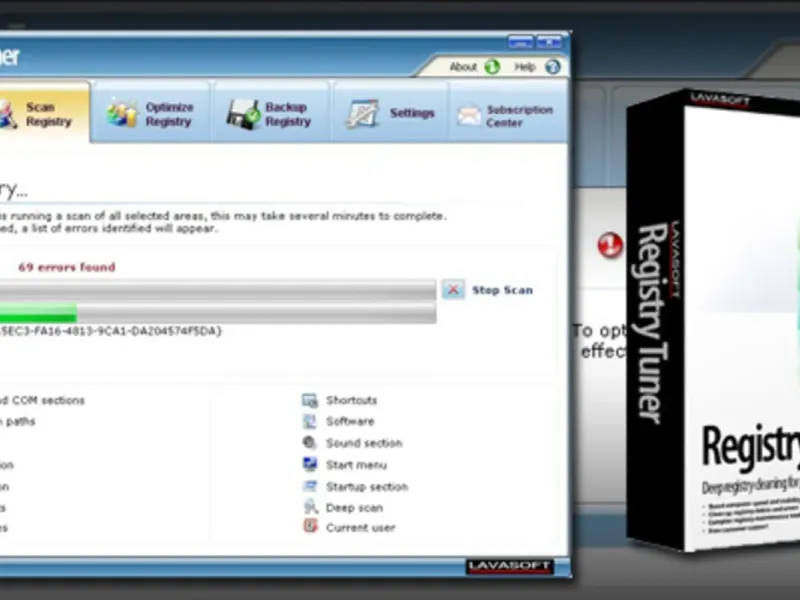Select the Start menu text label
800x600 pixels.
(x=356, y=465)
